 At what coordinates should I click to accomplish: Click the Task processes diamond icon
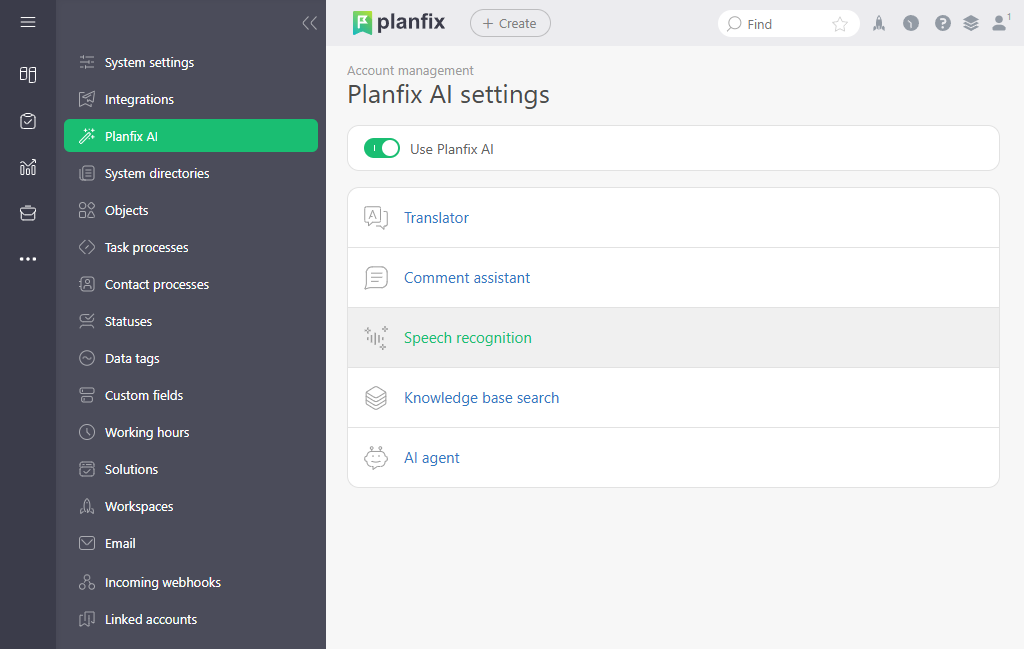point(87,247)
